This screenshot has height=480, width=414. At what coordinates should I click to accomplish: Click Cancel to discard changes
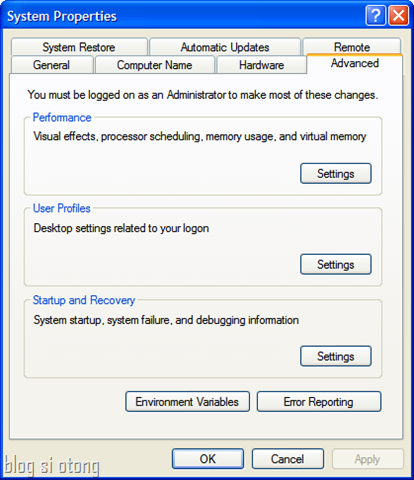288,459
